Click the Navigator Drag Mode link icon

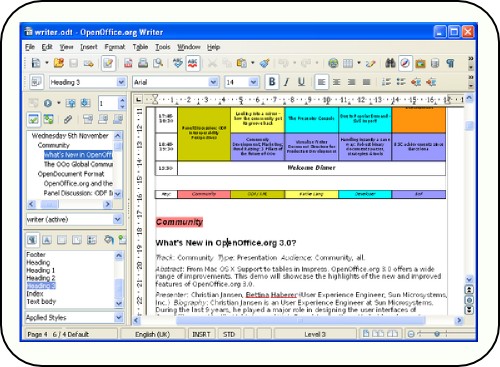[68, 119]
